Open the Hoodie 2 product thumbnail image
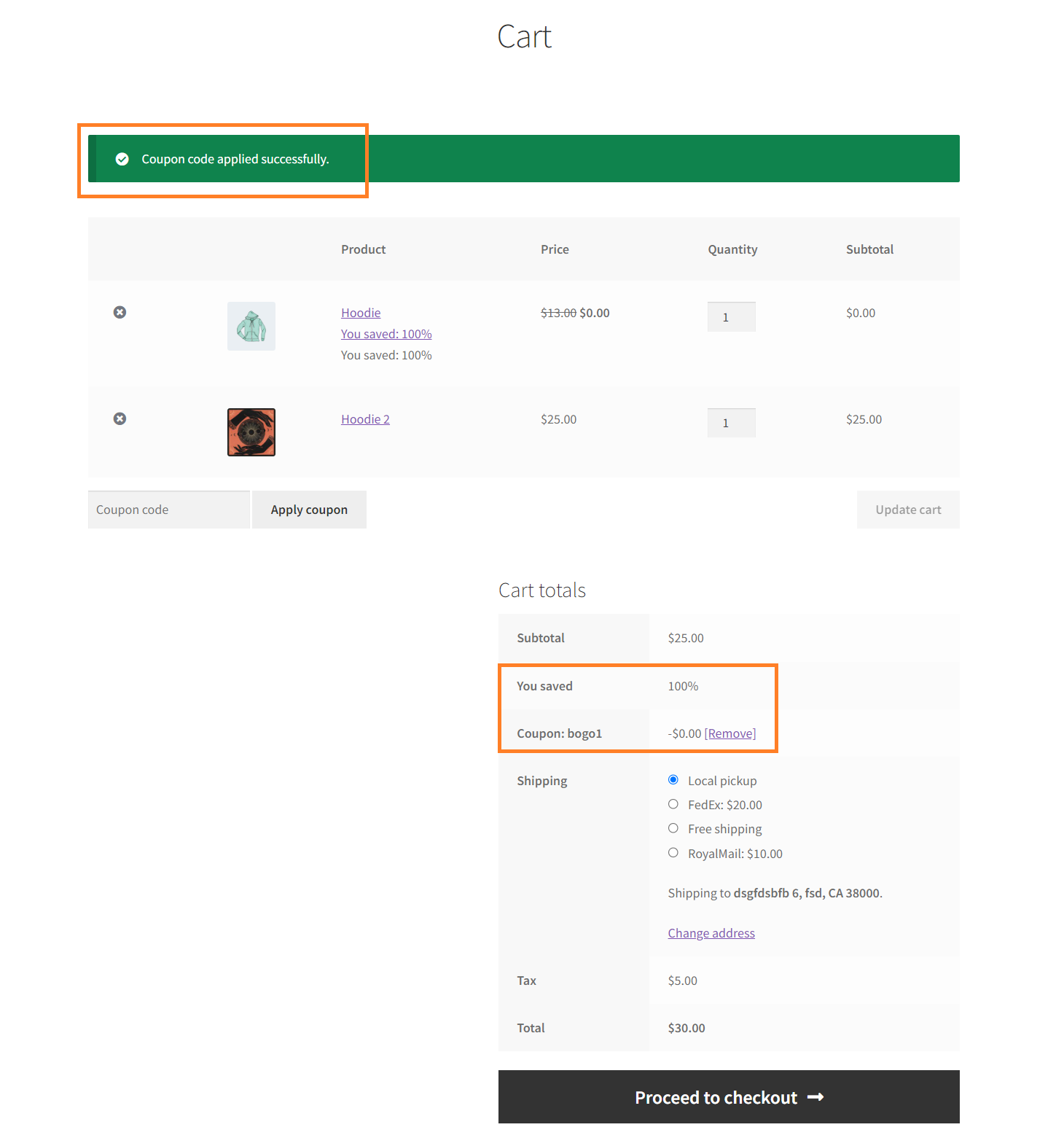The width and height of the screenshot is (1064, 1146). coord(251,432)
